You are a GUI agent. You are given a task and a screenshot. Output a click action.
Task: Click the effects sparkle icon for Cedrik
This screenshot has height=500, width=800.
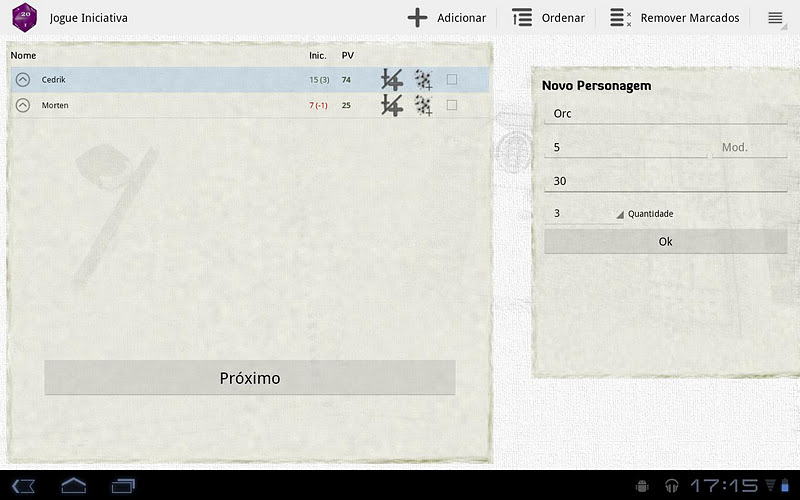423,80
